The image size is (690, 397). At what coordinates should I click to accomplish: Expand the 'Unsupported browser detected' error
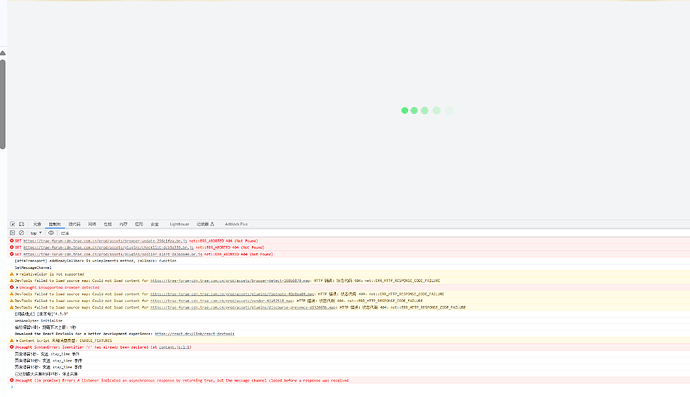pyautogui.click(x=17, y=287)
